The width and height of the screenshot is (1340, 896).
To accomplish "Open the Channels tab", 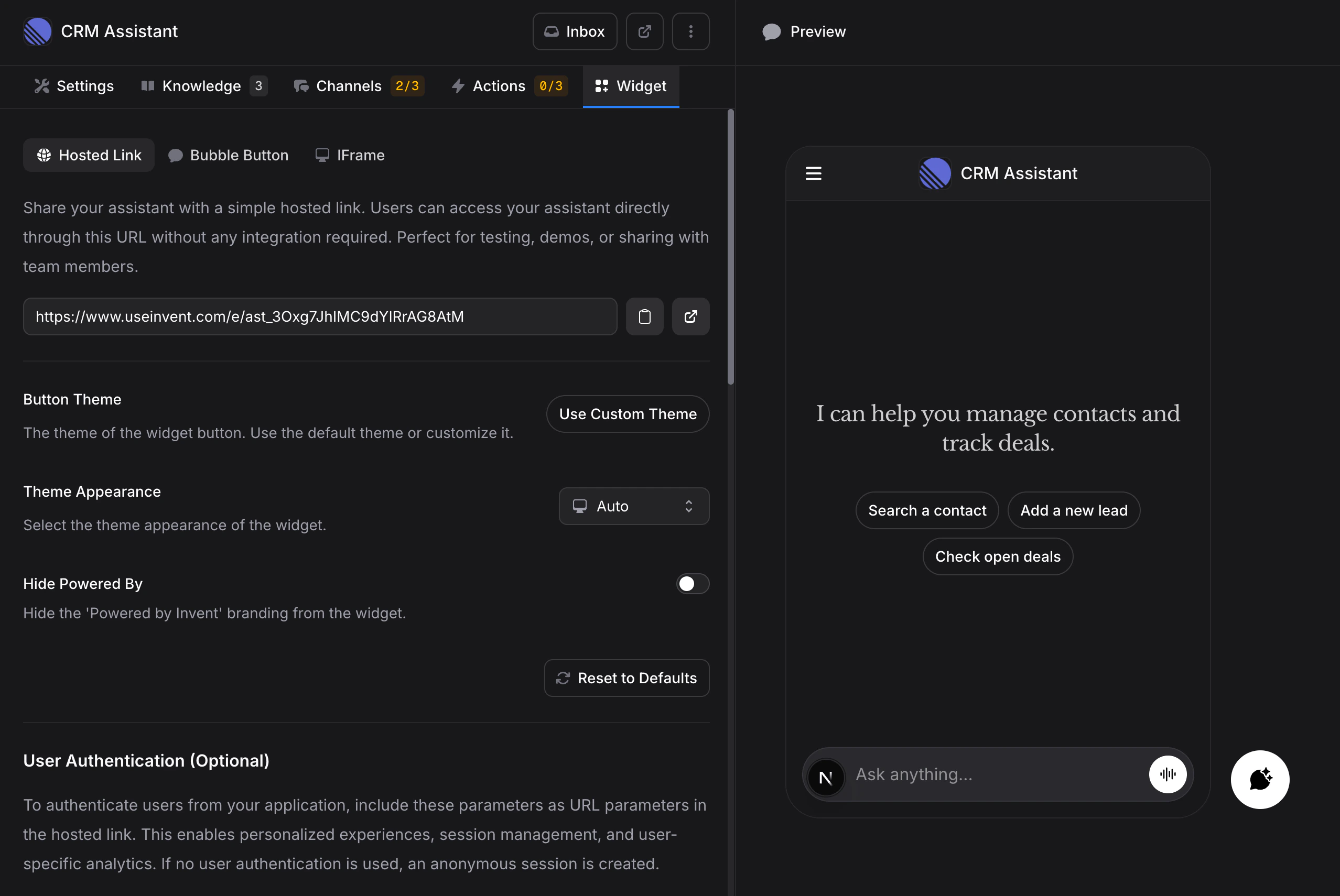I will [349, 86].
